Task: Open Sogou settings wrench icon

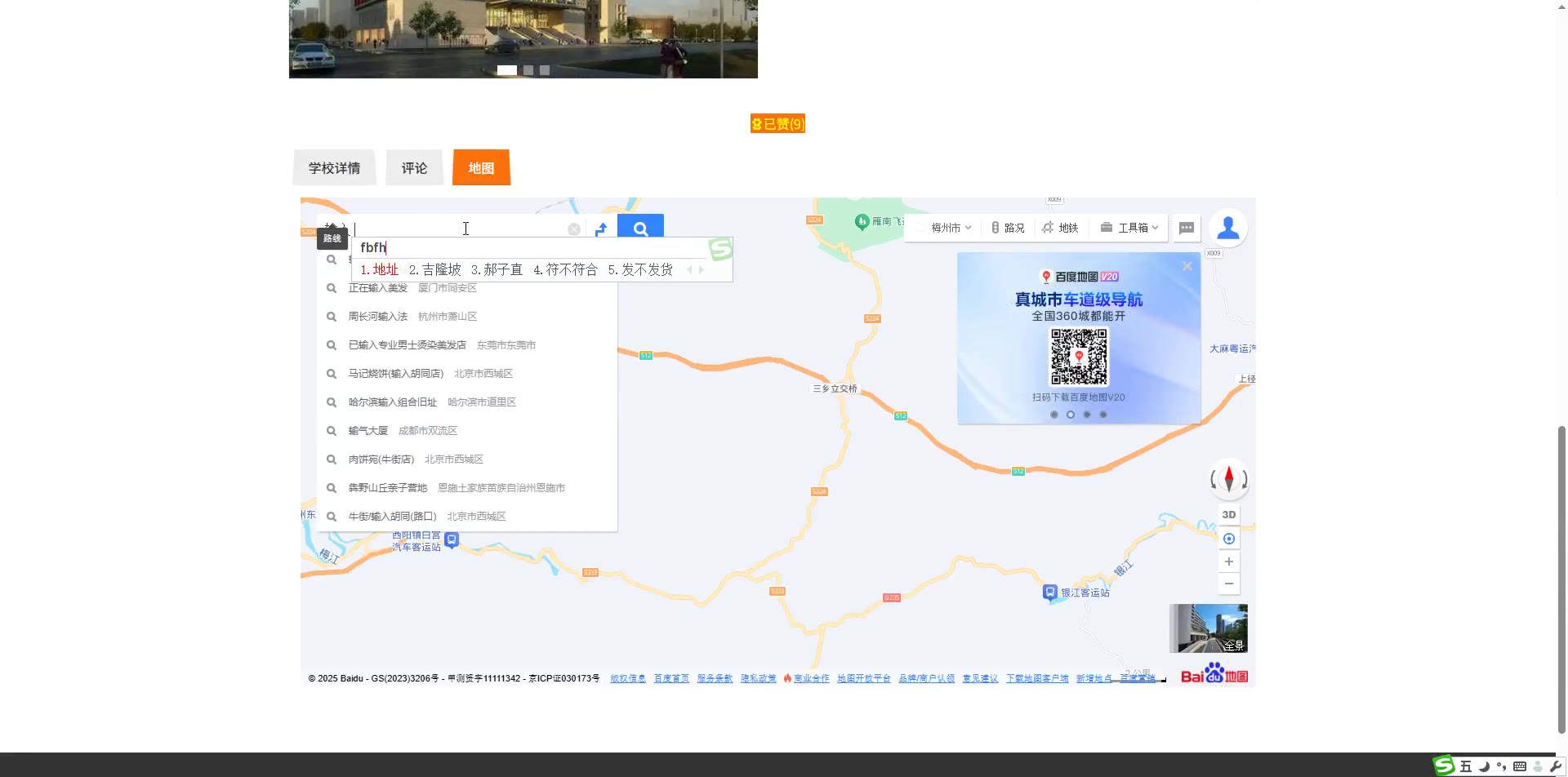Action: click(1555, 766)
